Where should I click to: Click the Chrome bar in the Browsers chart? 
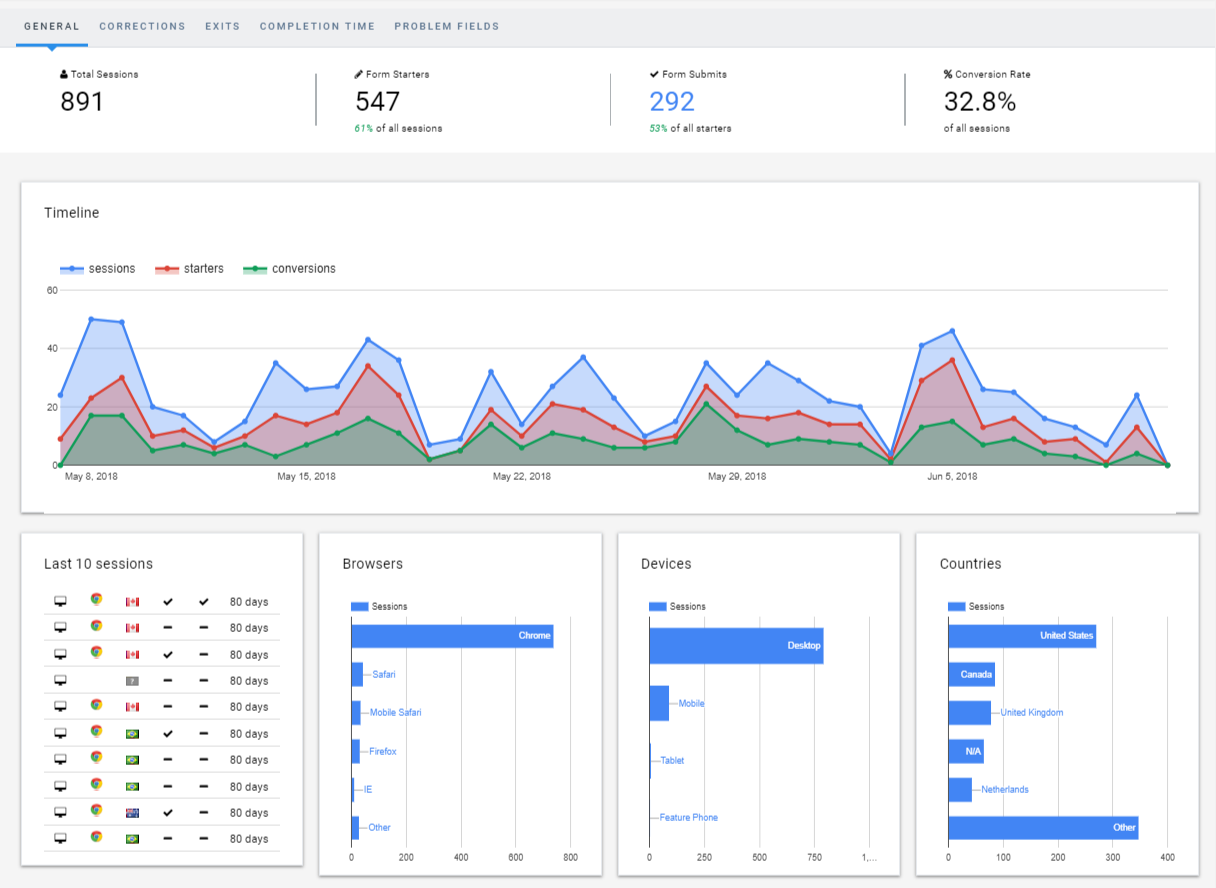coord(452,636)
